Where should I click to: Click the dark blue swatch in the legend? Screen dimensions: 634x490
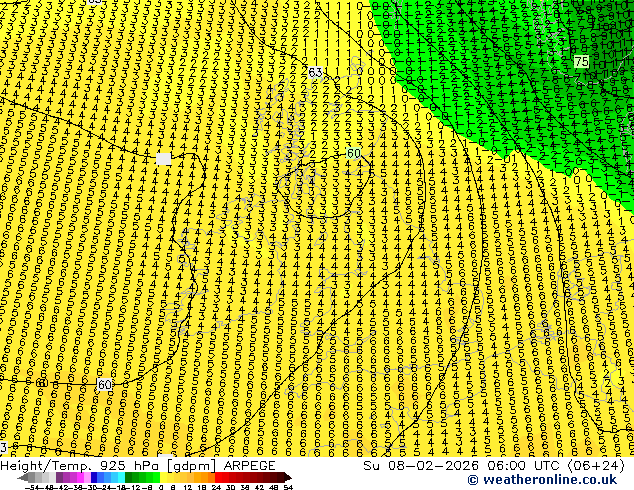click(94, 477)
